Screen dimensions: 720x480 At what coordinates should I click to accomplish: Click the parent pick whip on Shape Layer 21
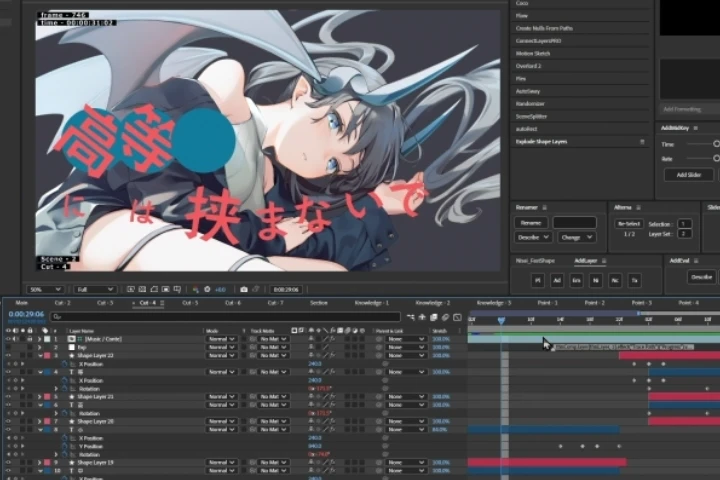click(x=379, y=396)
